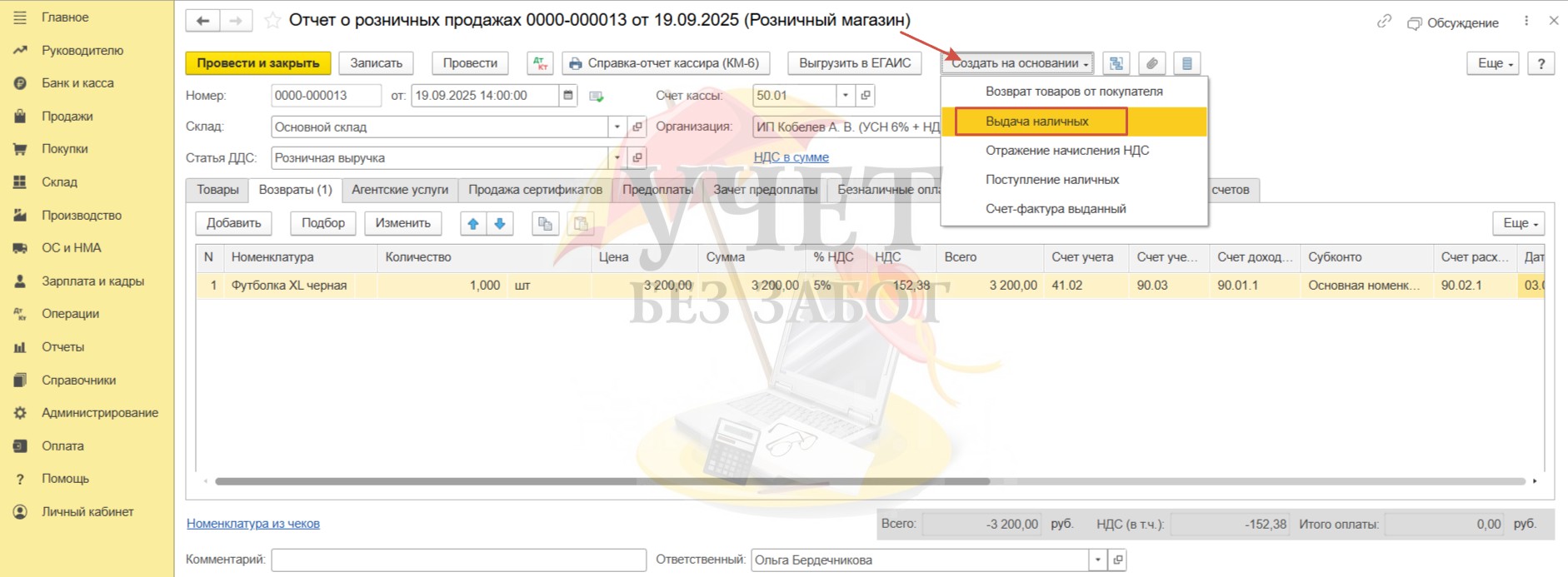Open the Справочники section
1568x577 pixels.
(x=78, y=380)
